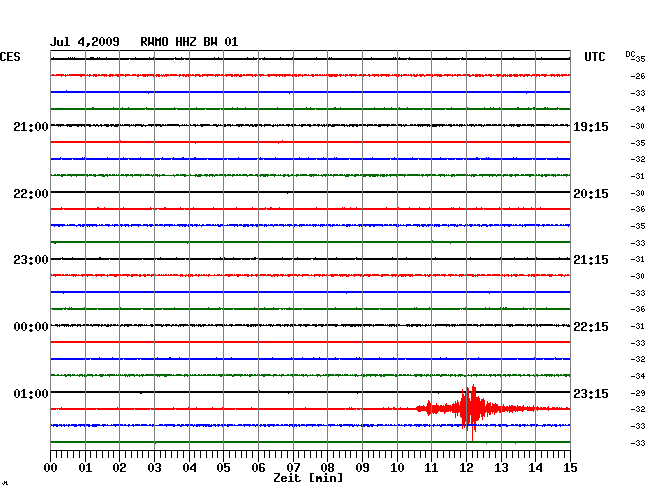The height and width of the screenshot is (494, 650).
Task: Click the "UTC" column header
Action: [594, 57]
